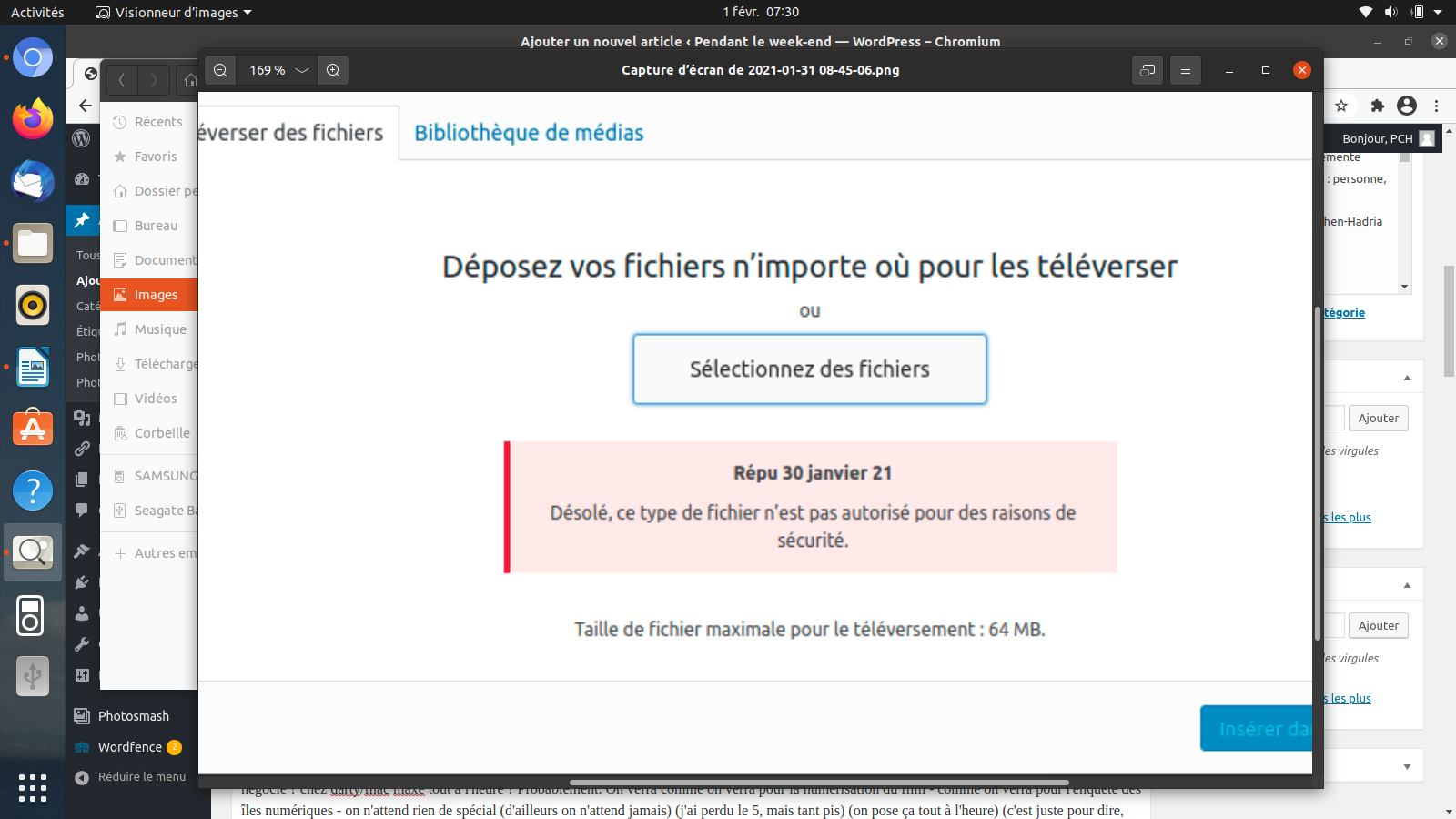
Task: Click Réduire le menu in WordPress sidebar
Action: click(141, 777)
